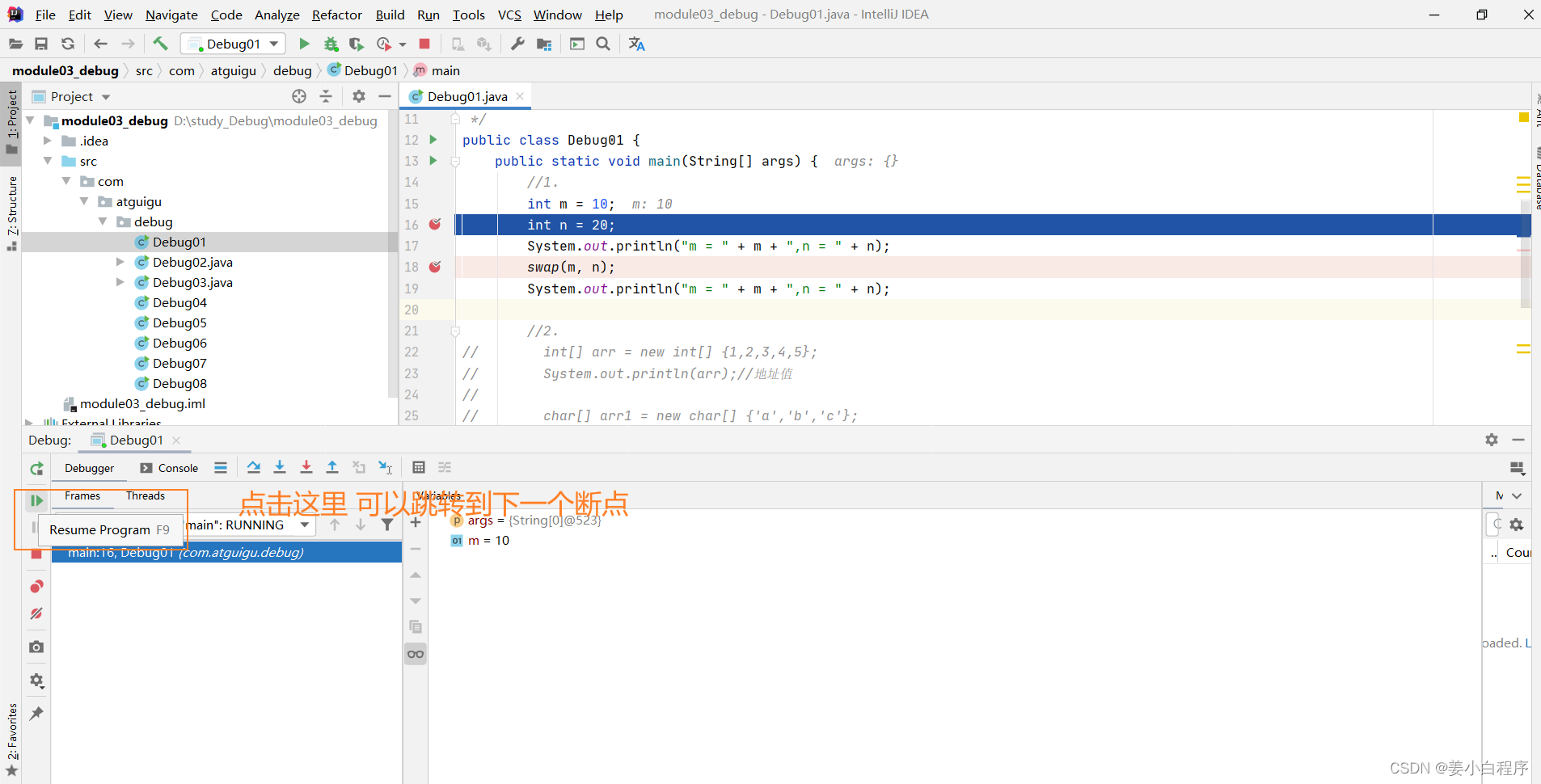Viewport: 1541px width, 784px height.
Task: Click New Watch plus icon in Variables
Action: click(416, 523)
